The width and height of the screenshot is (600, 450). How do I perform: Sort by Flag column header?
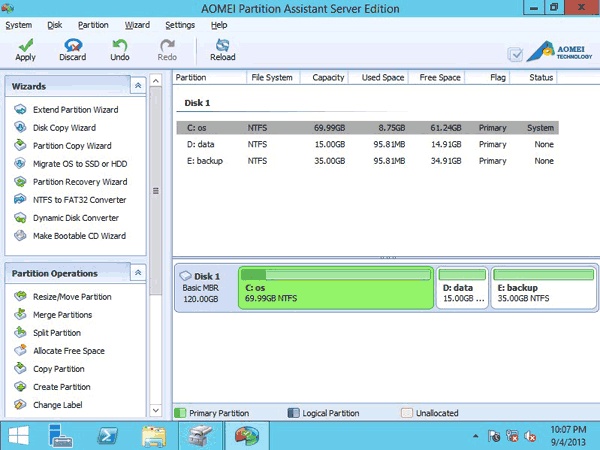click(487, 77)
